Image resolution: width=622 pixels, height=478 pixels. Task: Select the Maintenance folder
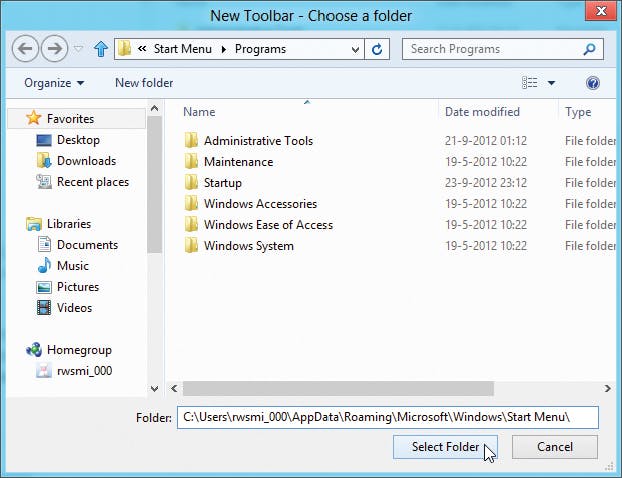click(x=238, y=162)
